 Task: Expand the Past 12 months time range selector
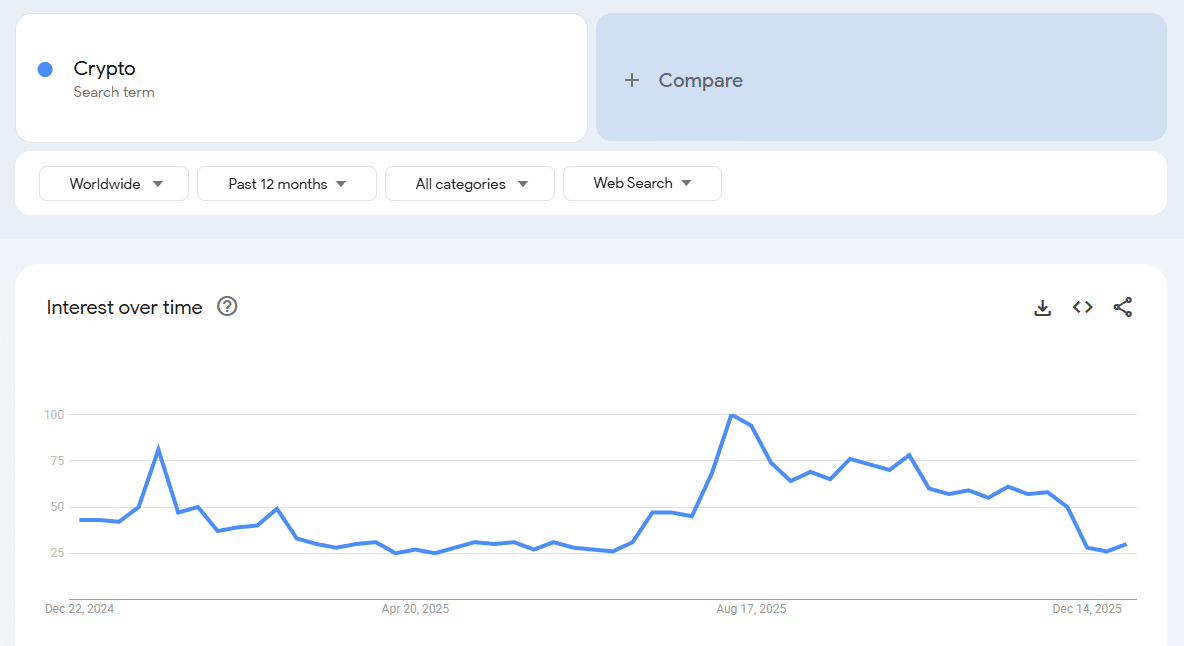tap(286, 183)
